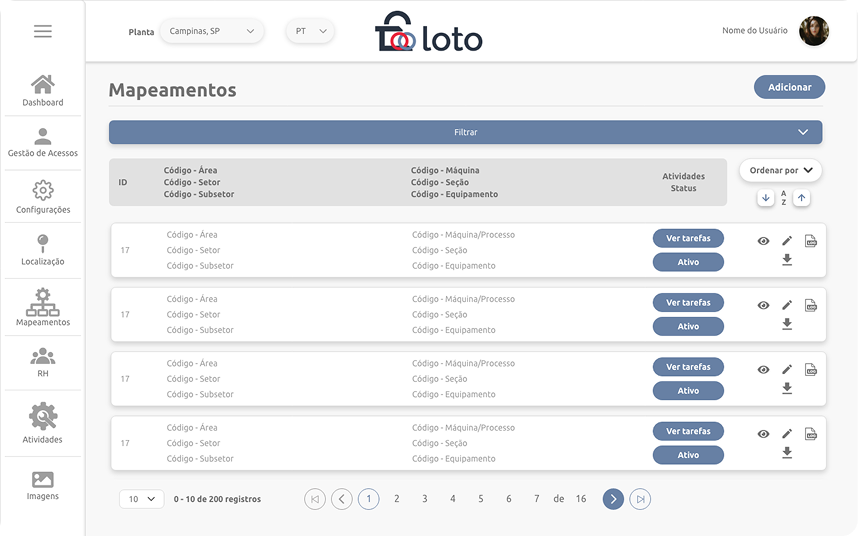
Task: Go to the previous page arrow
Action: pos(341,499)
